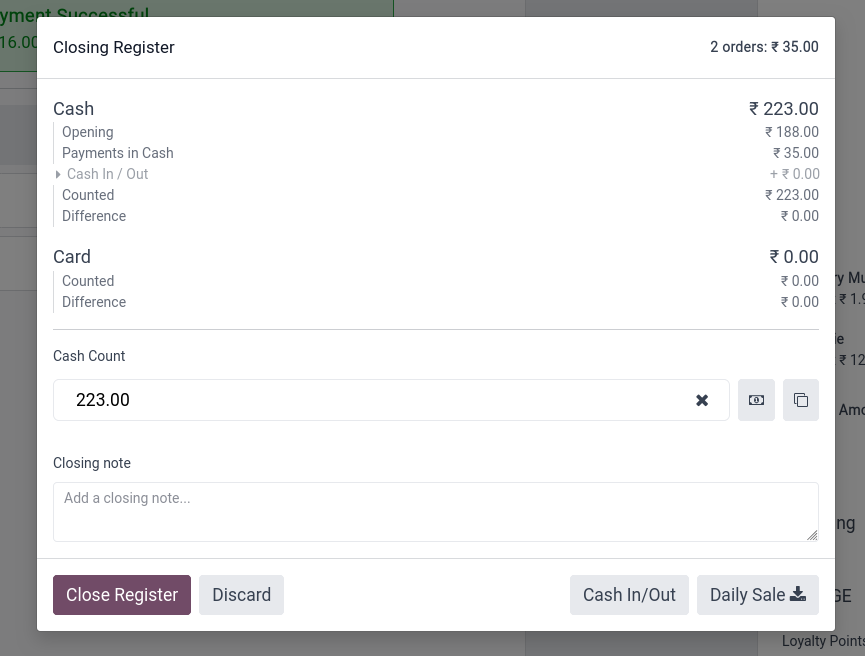The height and width of the screenshot is (656, 865).
Task: Grab the closing note resize handle
Action: [x=812, y=535]
